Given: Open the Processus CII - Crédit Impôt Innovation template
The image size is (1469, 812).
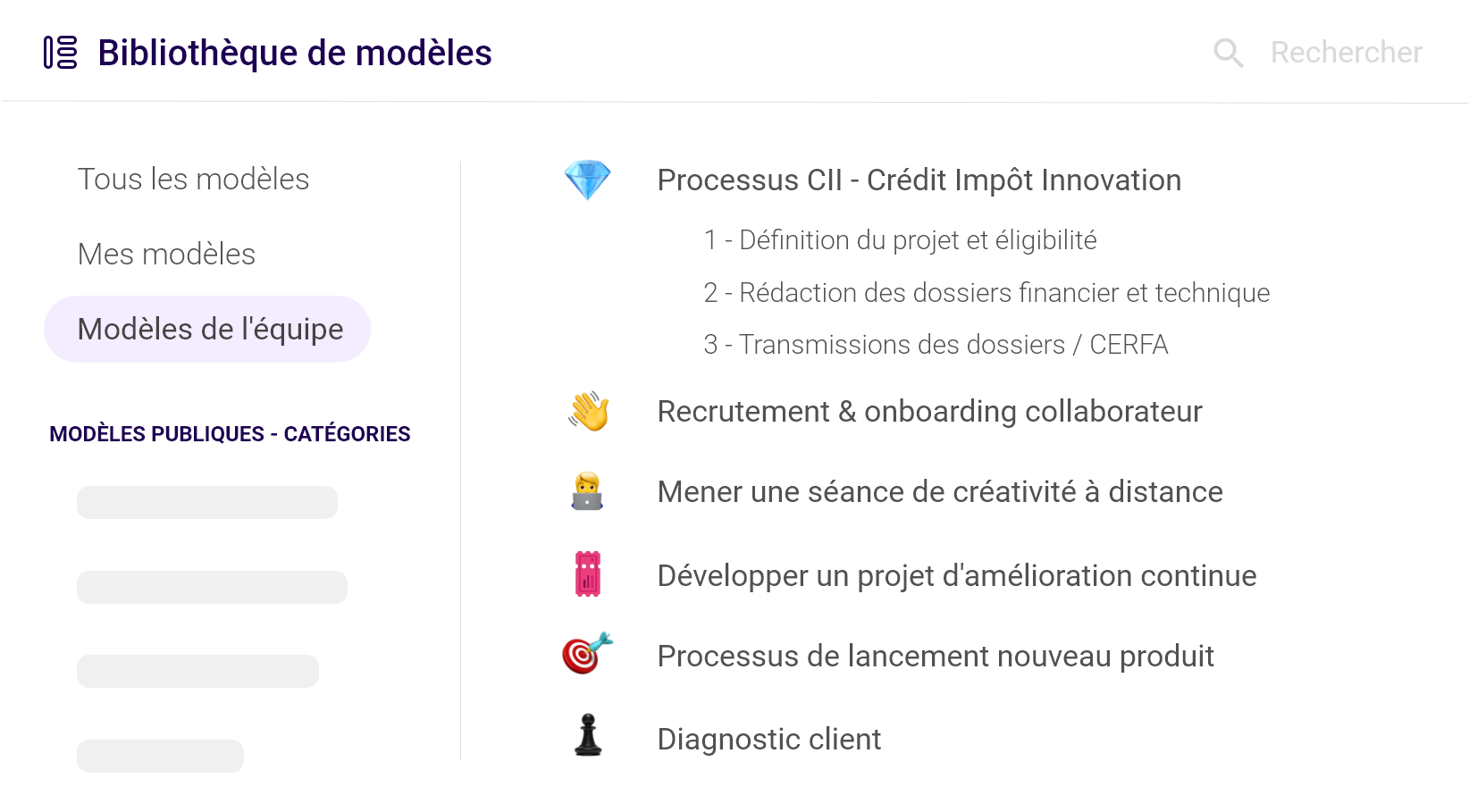Looking at the screenshot, I should point(919,180).
